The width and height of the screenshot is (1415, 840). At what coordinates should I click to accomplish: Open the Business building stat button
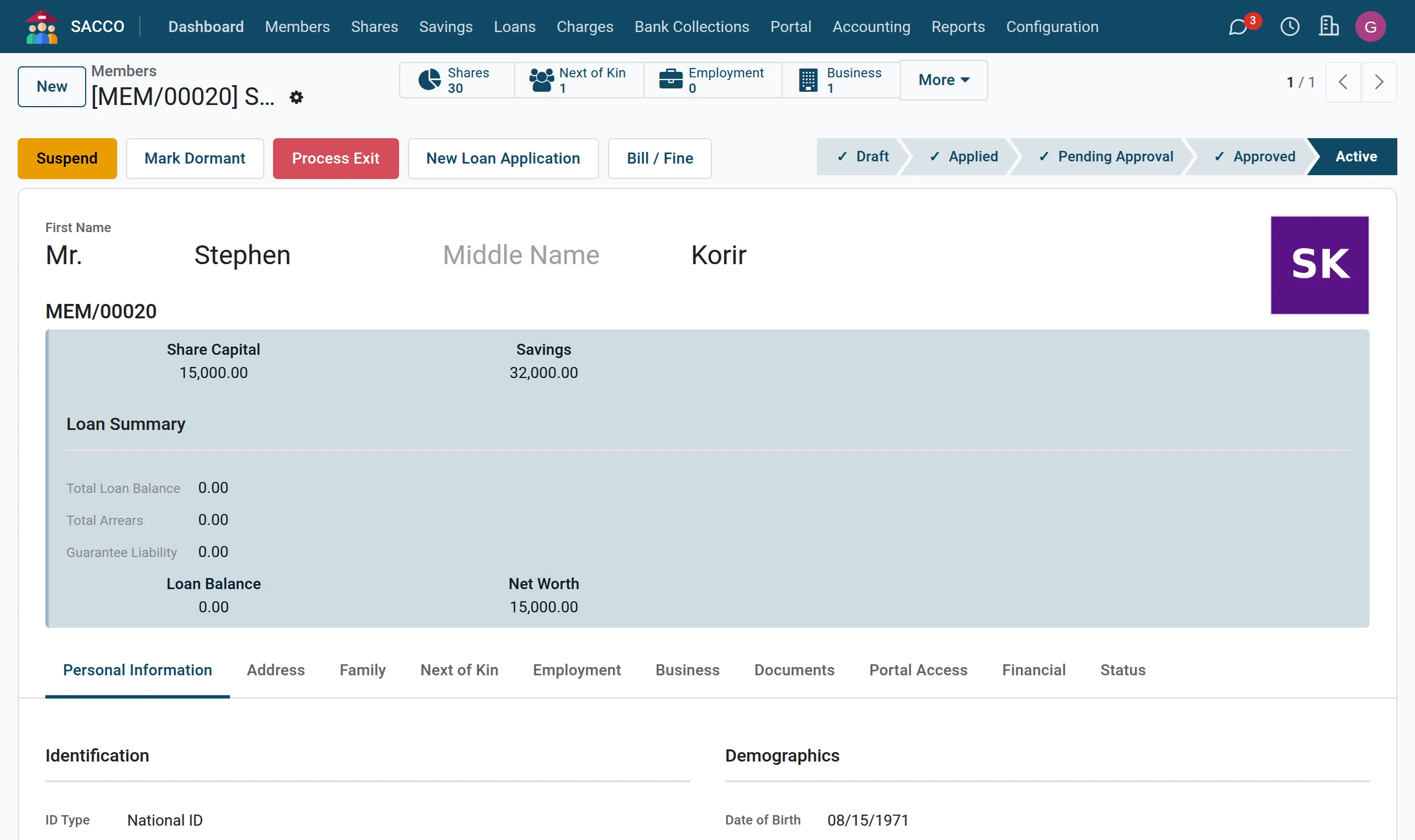pyautogui.click(x=841, y=80)
